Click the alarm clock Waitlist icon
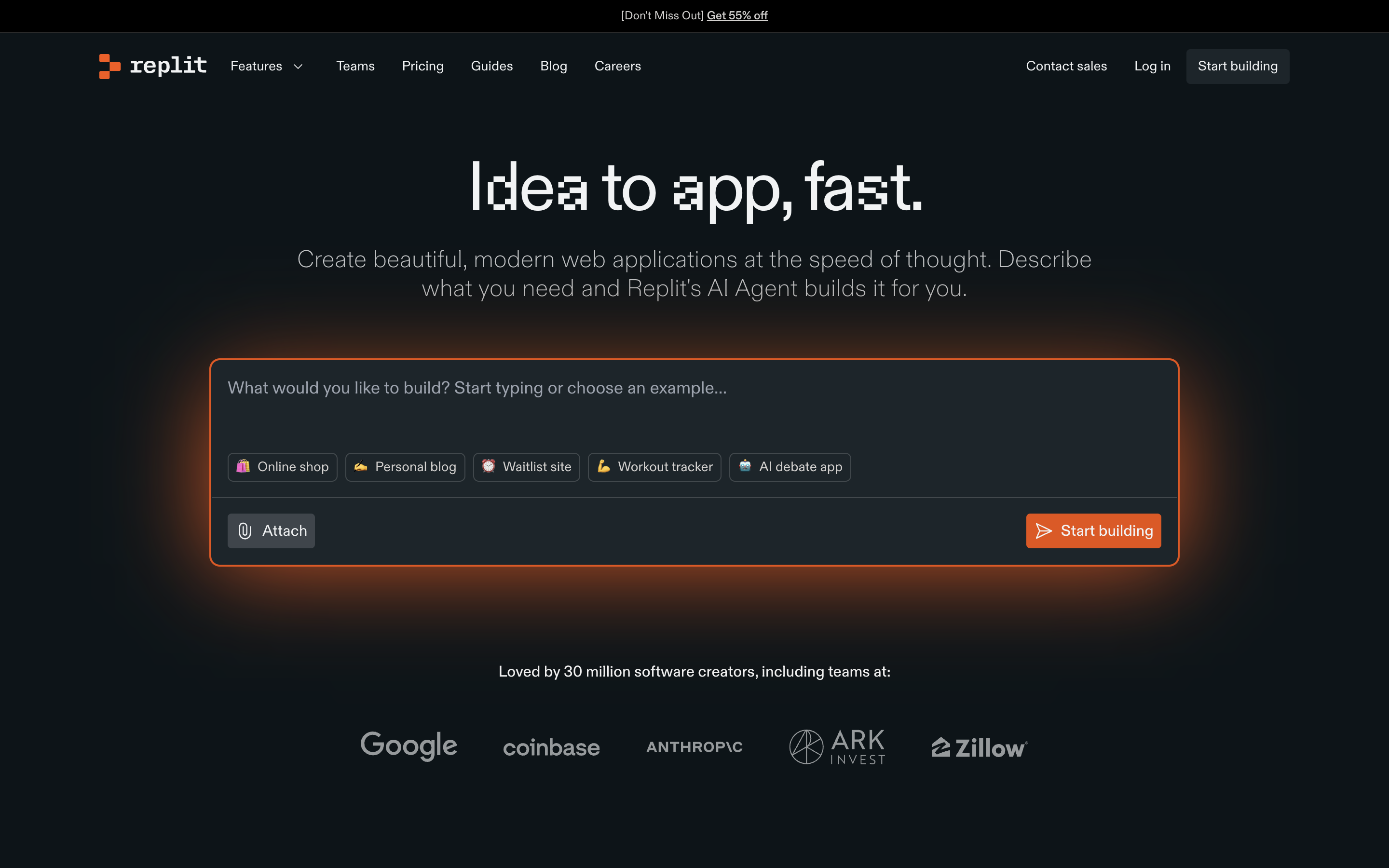1389x868 pixels. 489,465
